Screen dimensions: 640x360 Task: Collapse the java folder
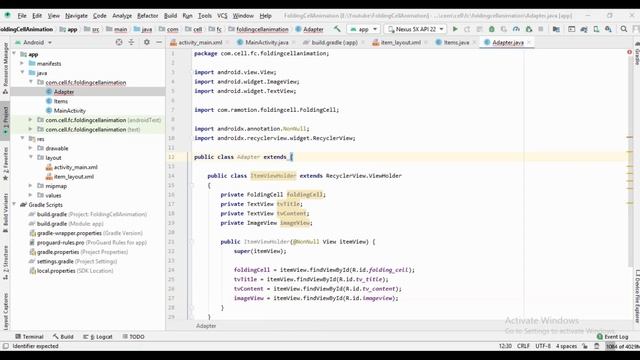pos(22,73)
